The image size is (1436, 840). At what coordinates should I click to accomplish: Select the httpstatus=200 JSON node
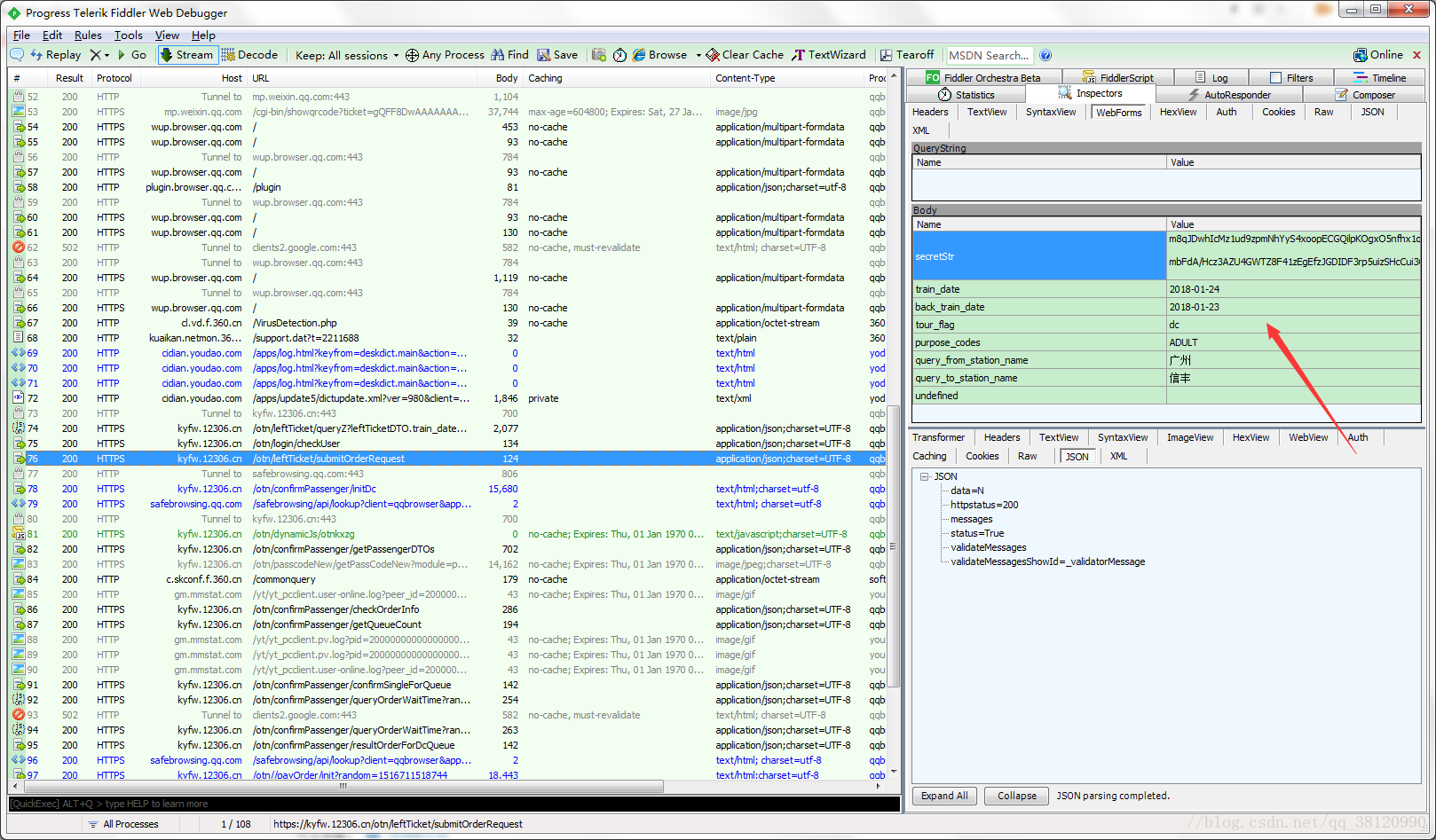pyautogui.click(x=984, y=505)
